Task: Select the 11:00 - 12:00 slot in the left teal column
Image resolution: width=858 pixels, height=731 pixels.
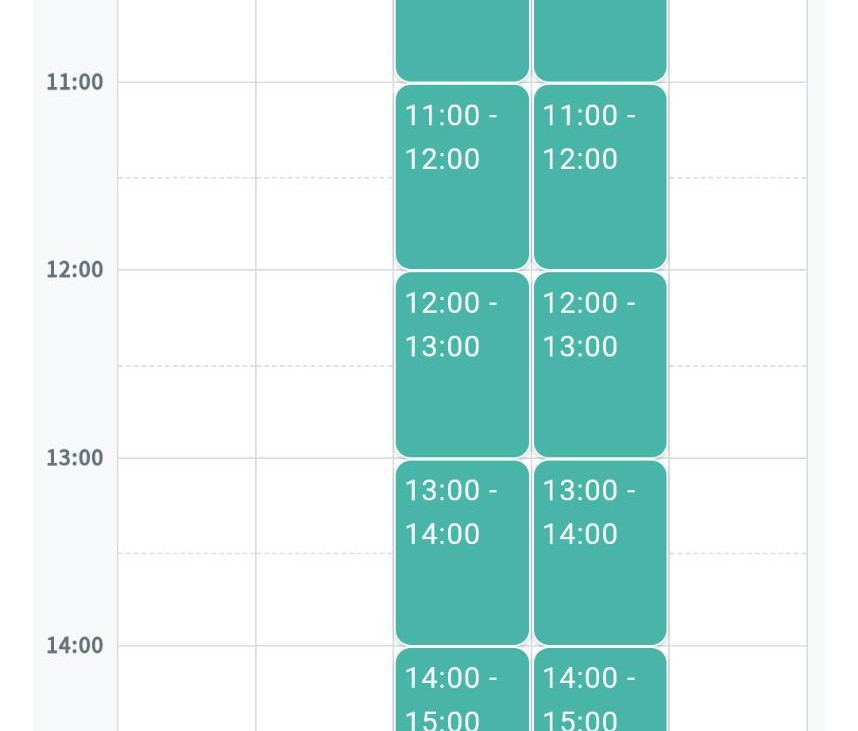Action: [462, 176]
